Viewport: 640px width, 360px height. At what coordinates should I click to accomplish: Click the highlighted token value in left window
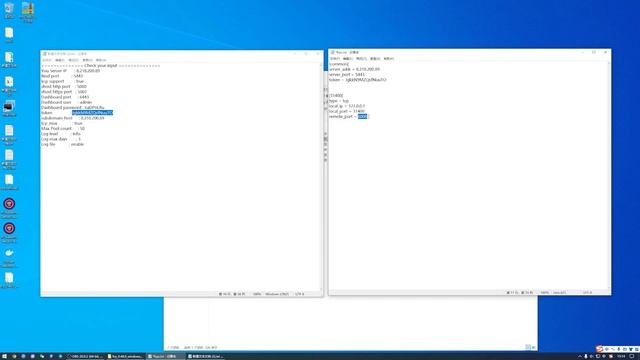pyautogui.click(x=92, y=113)
